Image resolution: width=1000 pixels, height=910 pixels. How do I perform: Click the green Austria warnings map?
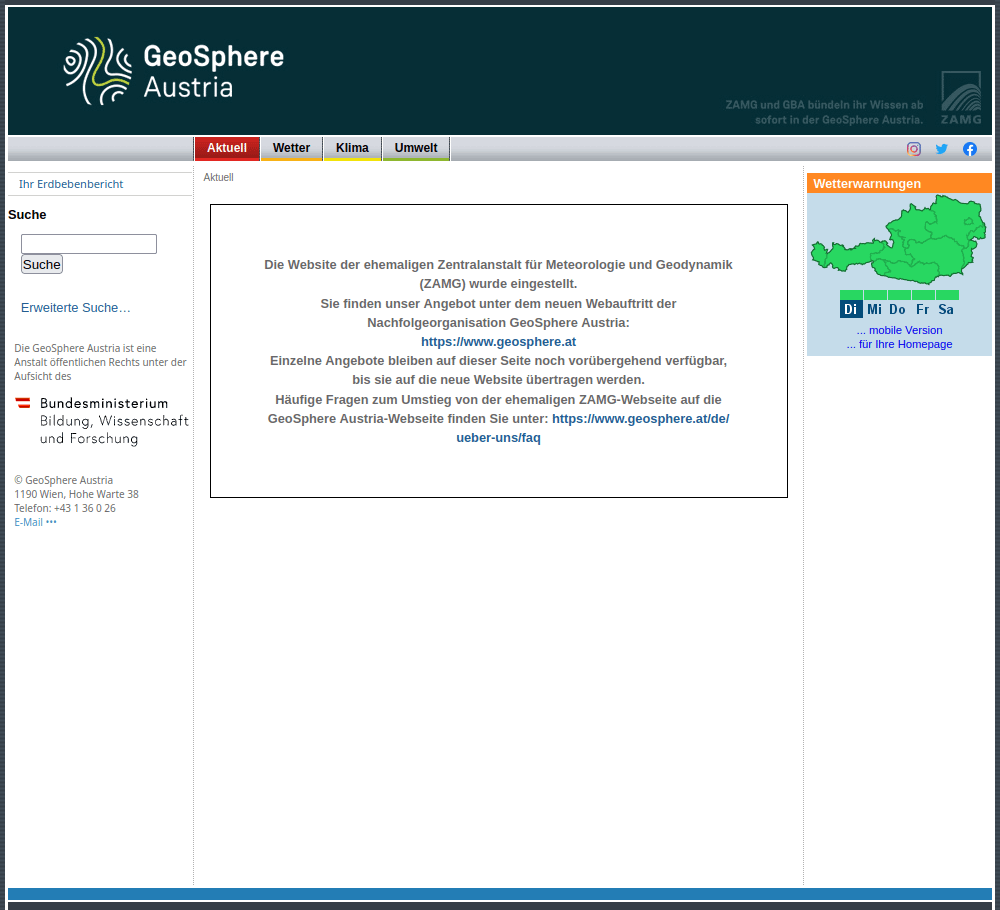coord(899,240)
